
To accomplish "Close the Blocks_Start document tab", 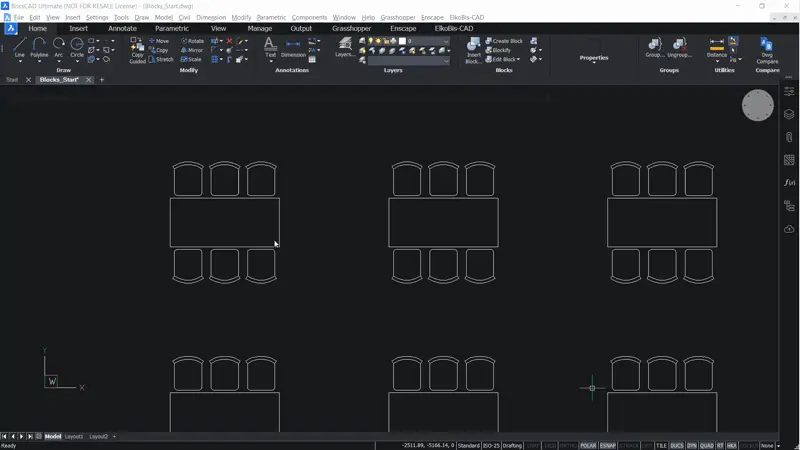I will pyautogui.click(x=88, y=80).
